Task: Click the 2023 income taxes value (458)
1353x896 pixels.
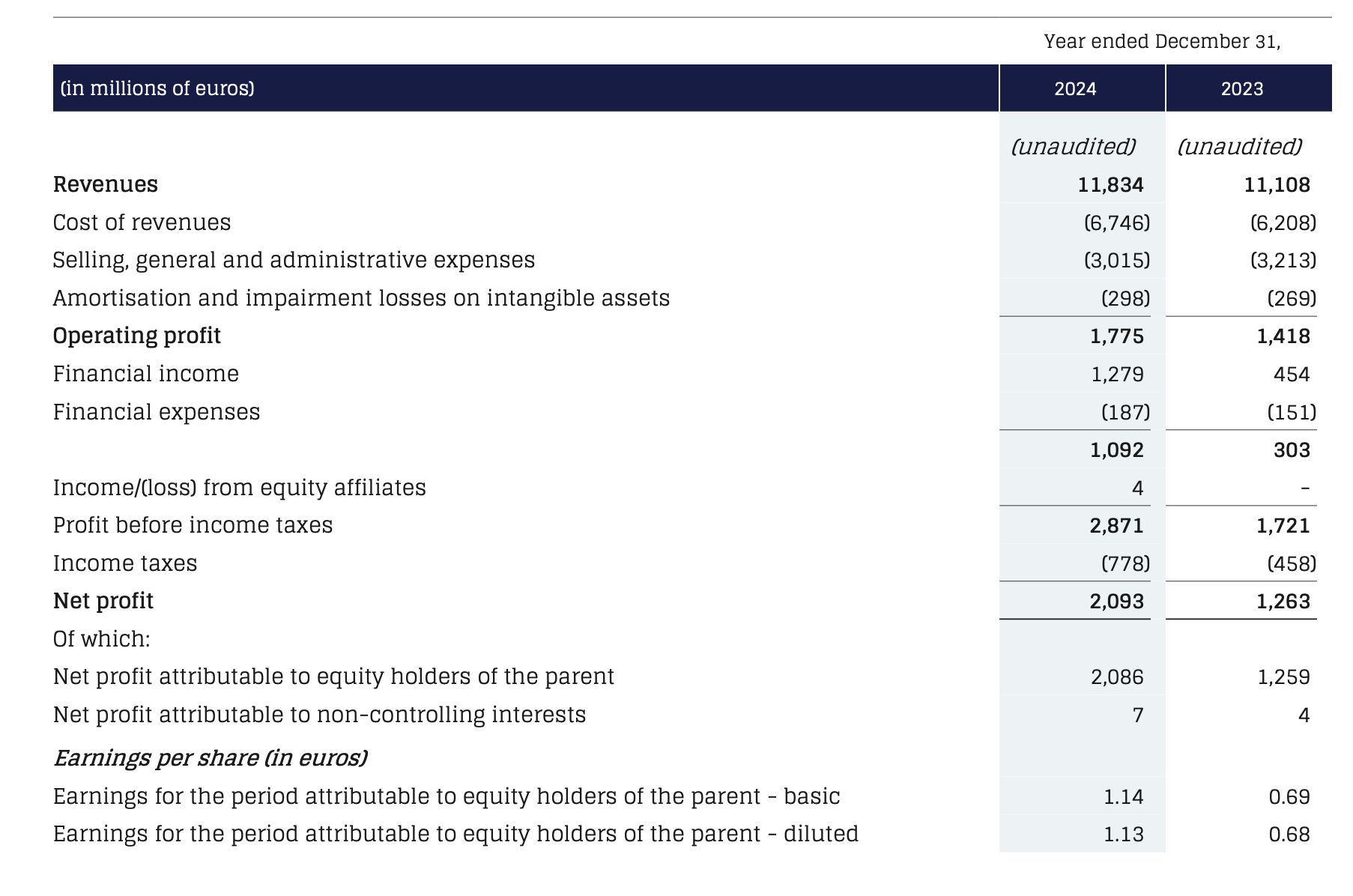Action: [1292, 563]
